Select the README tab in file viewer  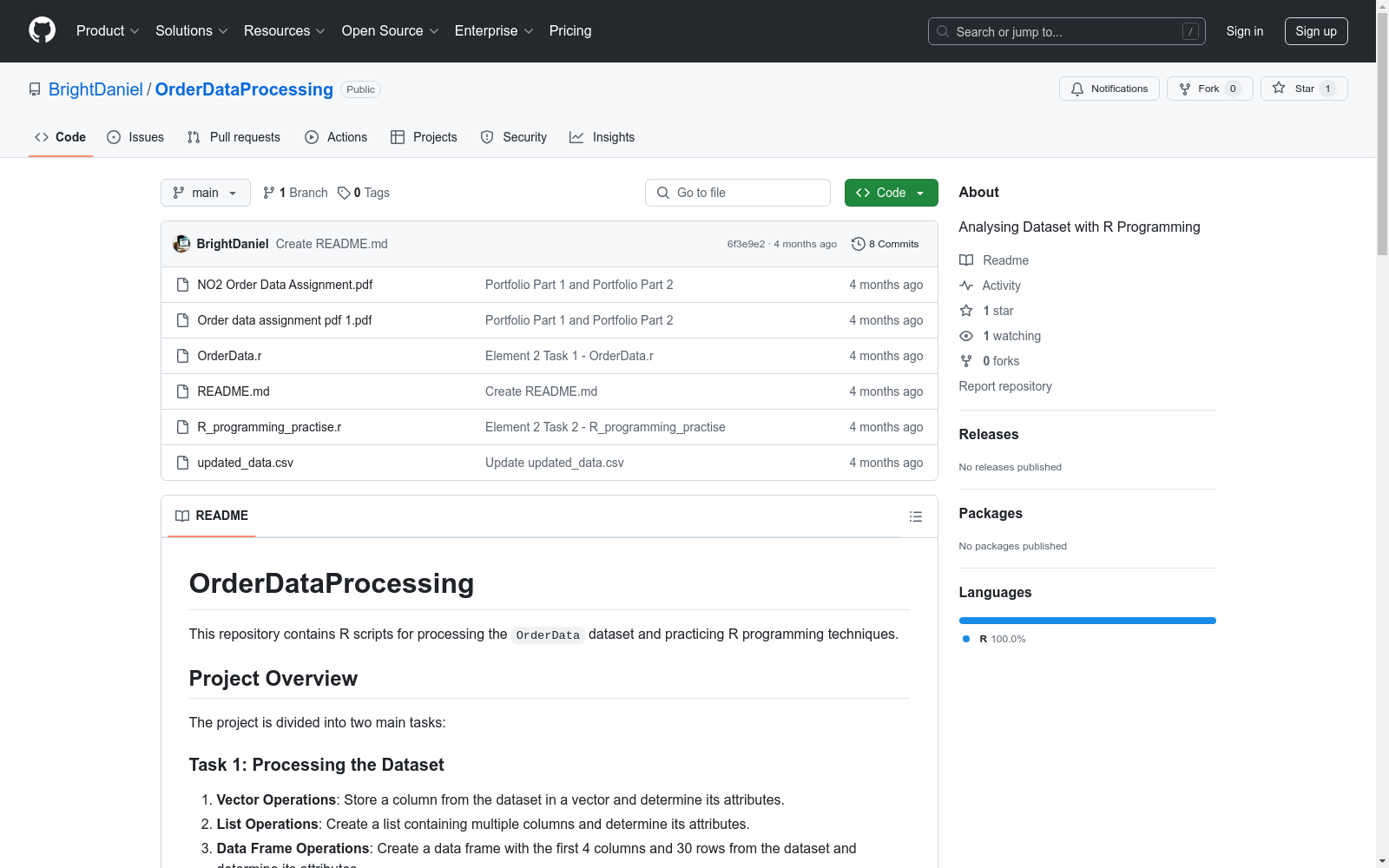pyautogui.click(x=212, y=516)
